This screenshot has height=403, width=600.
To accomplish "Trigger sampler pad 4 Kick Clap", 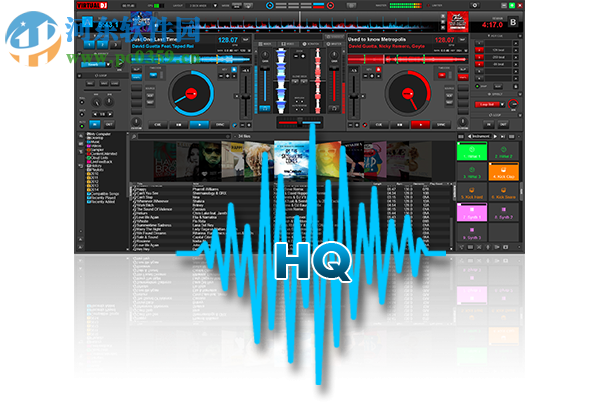I will 504,171.
